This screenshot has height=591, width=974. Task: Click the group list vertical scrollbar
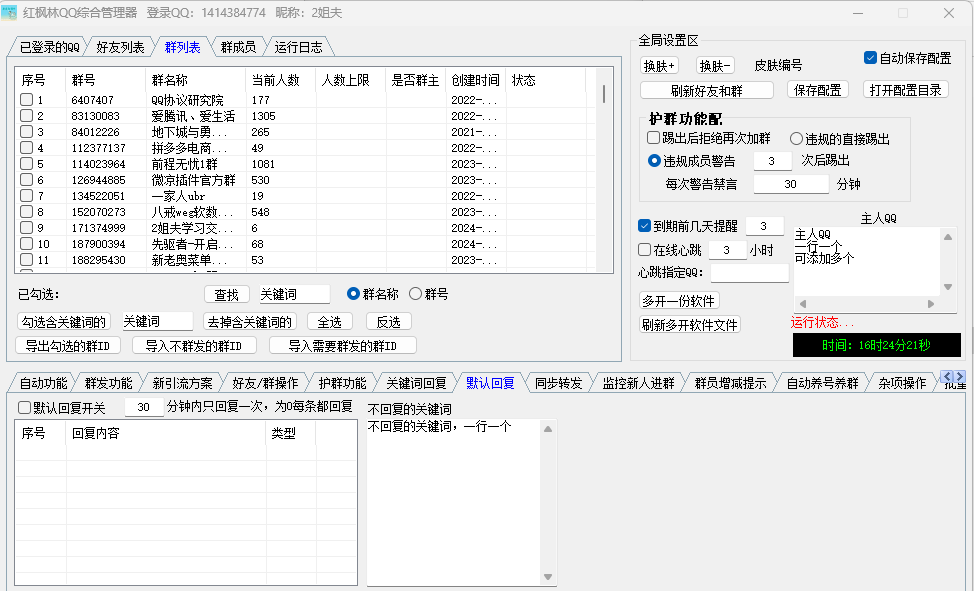point(603,95)
